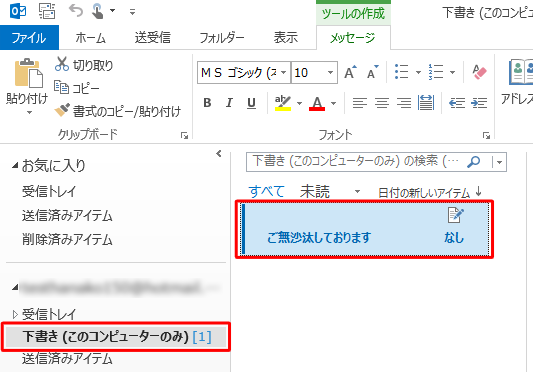This screenshot has height=372, width=533.
Task: Click the bullet list icon
Action: point(402,72)
